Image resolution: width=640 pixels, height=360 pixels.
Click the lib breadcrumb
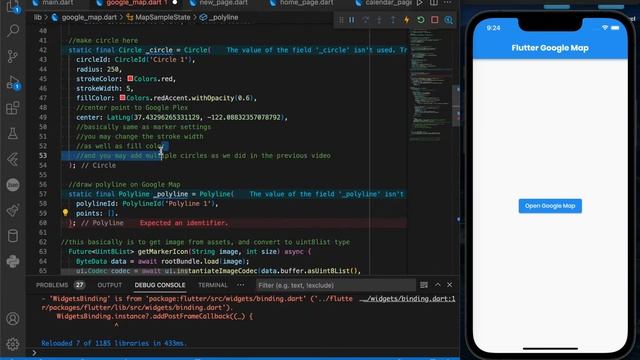38,18
